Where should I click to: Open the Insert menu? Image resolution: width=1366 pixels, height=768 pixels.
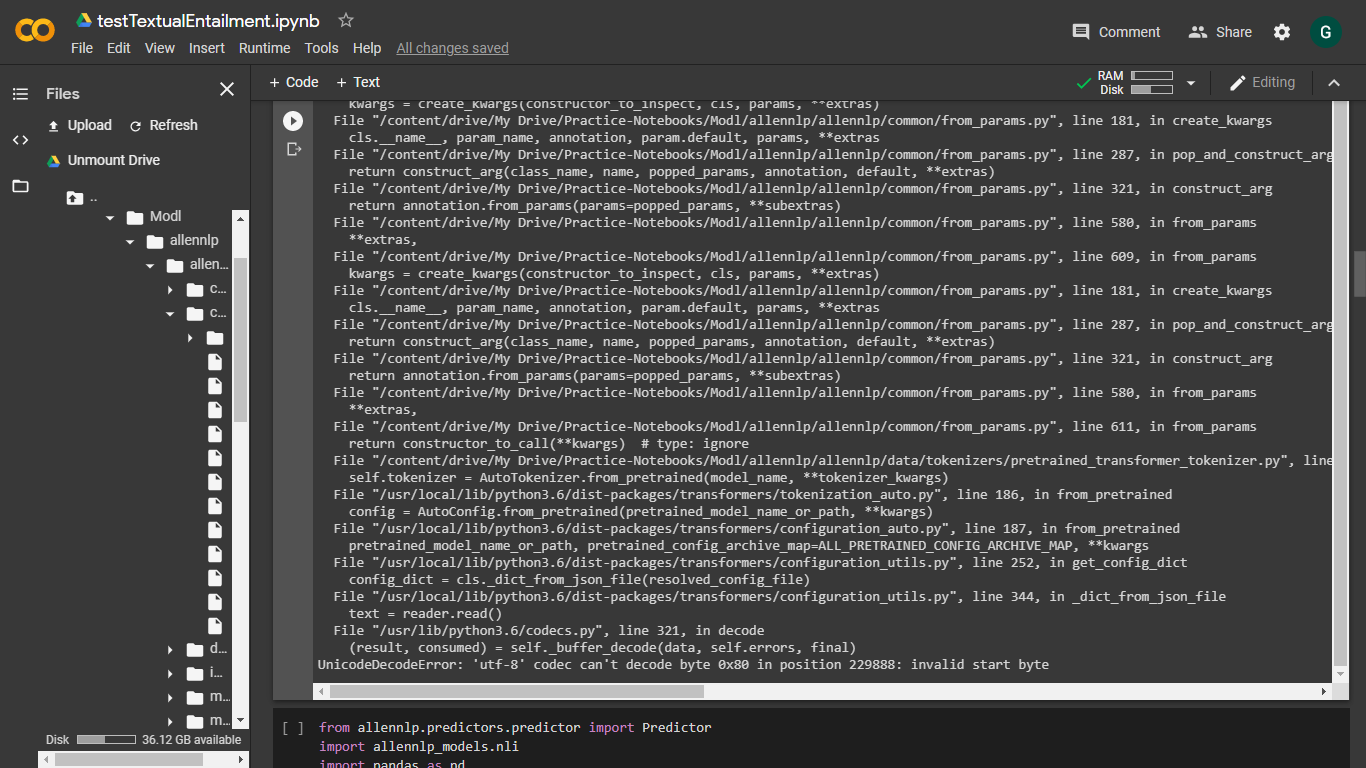point(207,47)
